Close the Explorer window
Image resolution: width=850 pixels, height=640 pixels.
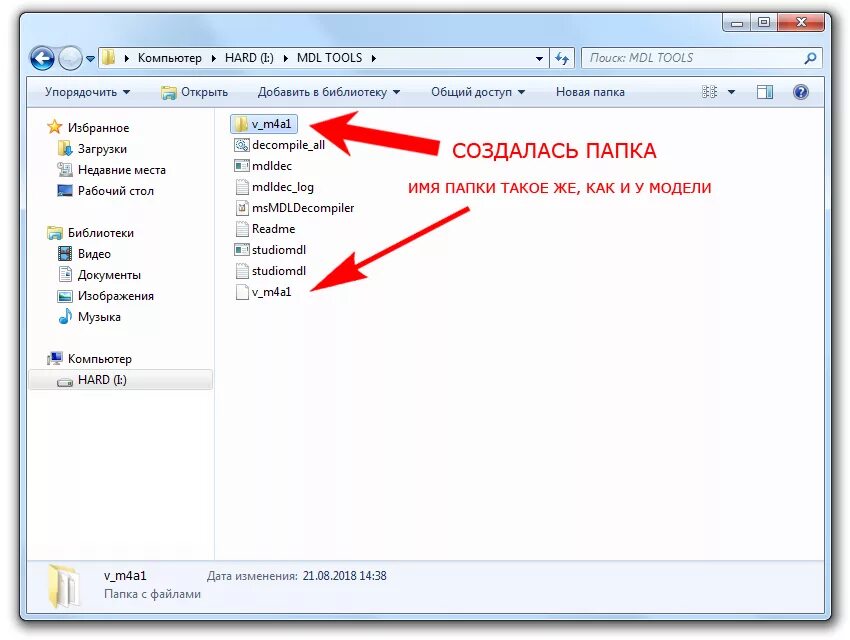click(802, 23)
